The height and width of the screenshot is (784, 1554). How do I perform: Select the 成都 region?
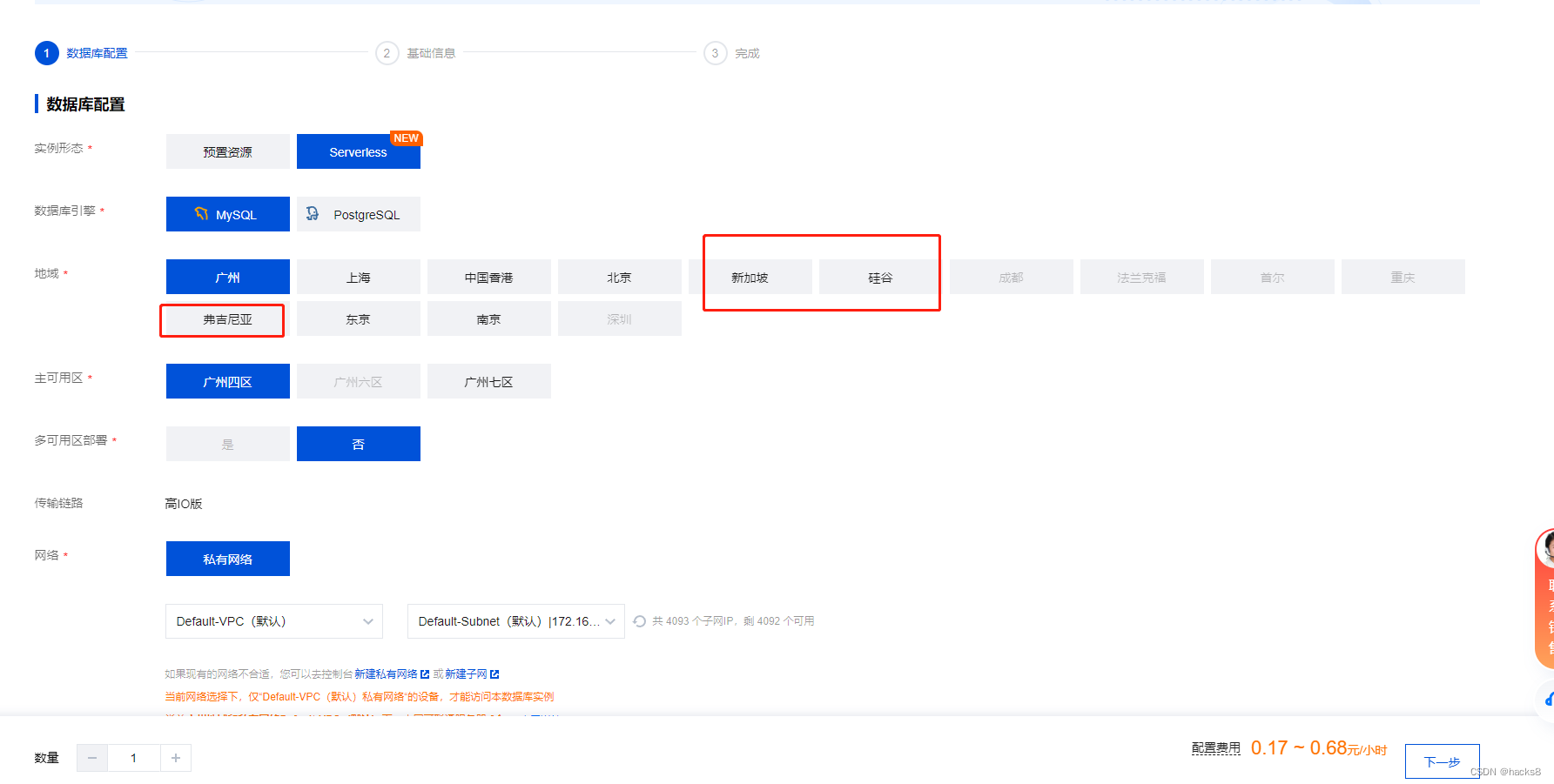click(x=1011, y=277)
